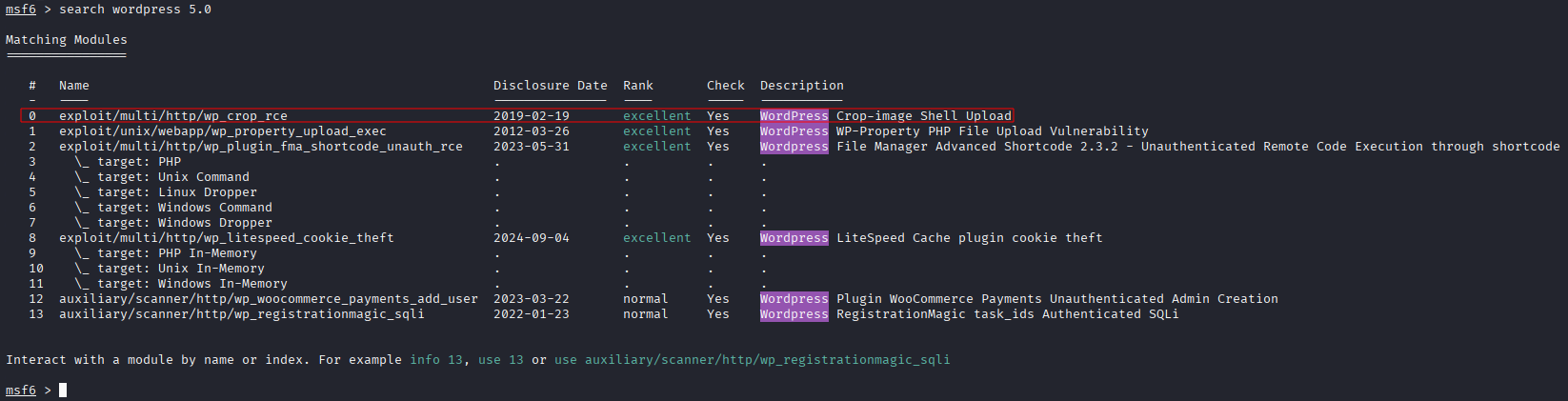Click the 'target: PHP In-Memory' row
The width and height of the screenshot is (1568, 401).
(166, 253)
